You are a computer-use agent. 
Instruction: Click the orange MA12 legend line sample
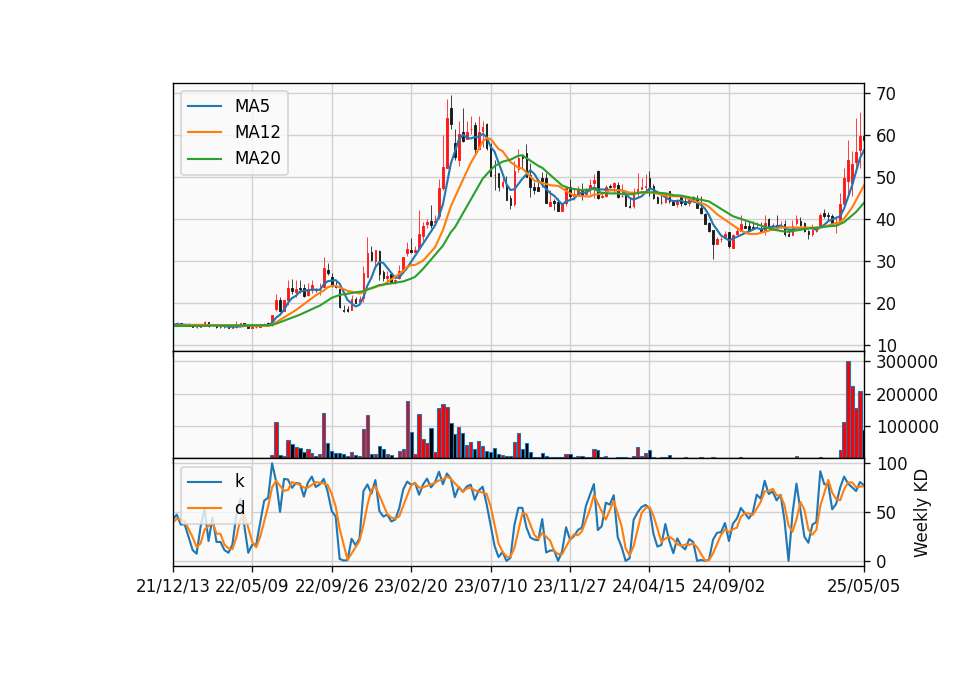(x=204, y=132)
